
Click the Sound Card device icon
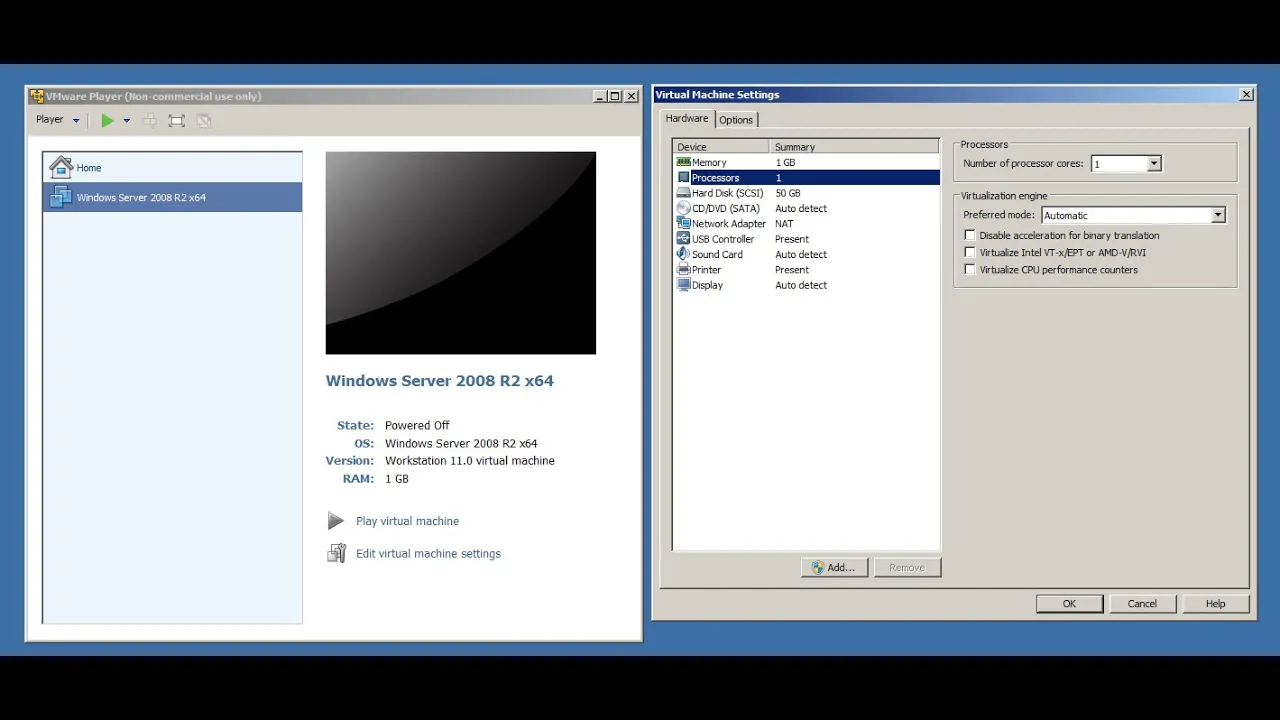coord(684,254)
